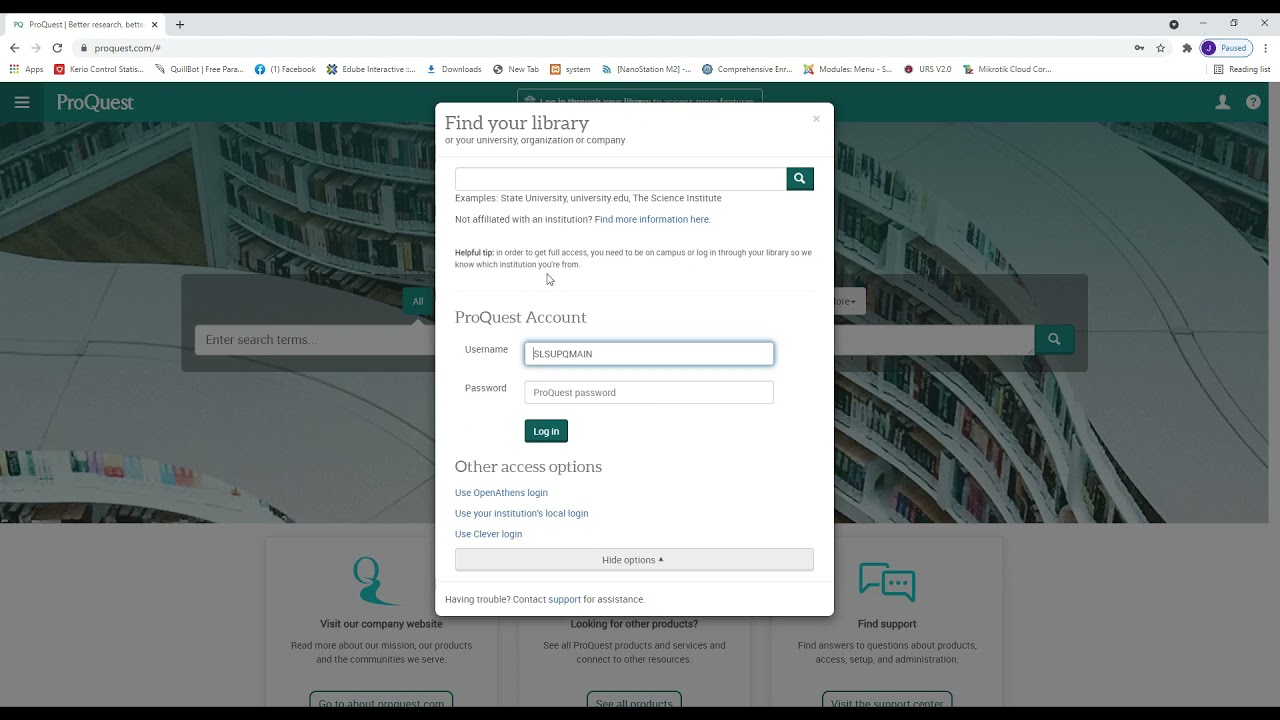Open the QuillBot bookmark
Viewport: 1280px width, 720px height.
click(199, 69)
